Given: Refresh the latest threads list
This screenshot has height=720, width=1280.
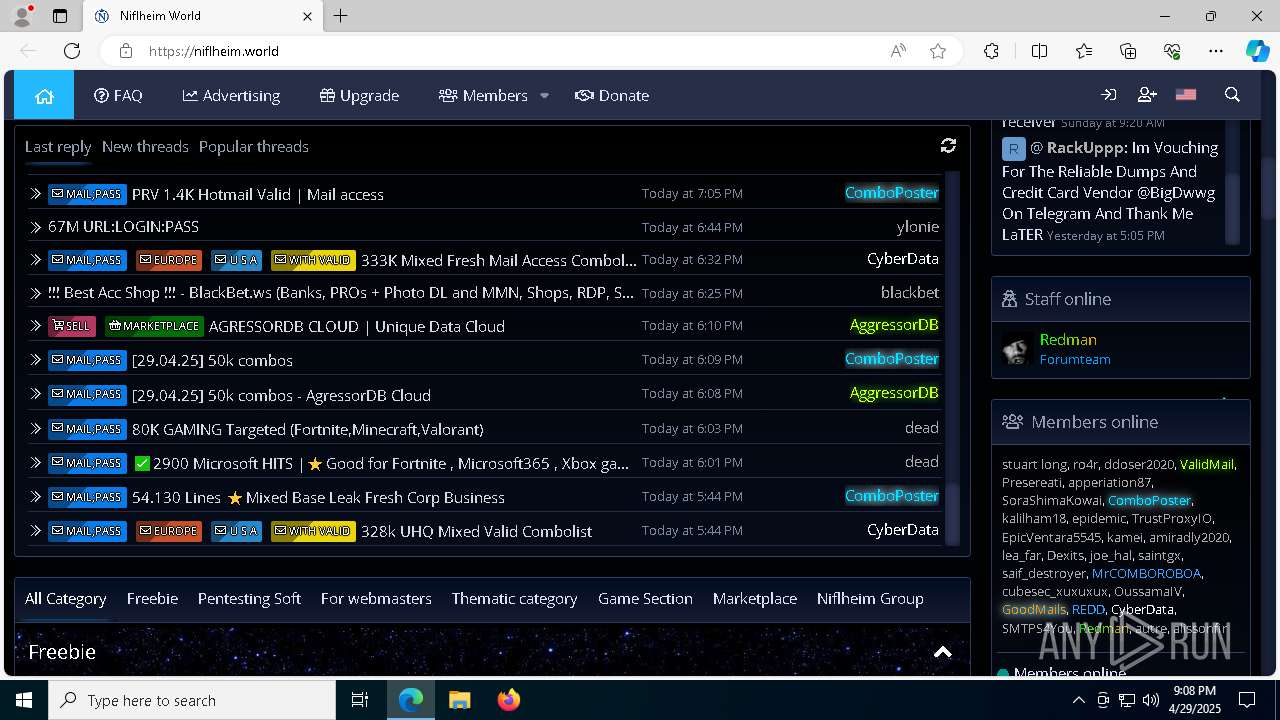Looking at the screenshot, I should coord(948,146).
